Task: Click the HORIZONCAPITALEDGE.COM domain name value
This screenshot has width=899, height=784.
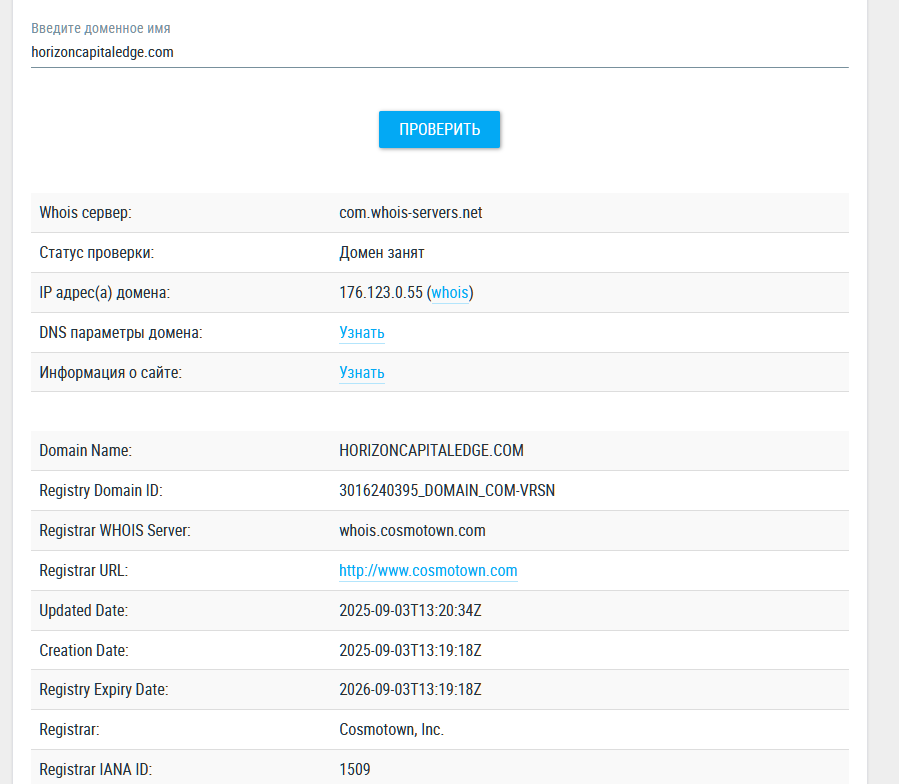Action: pyautogui.click(x=431, y=451)
